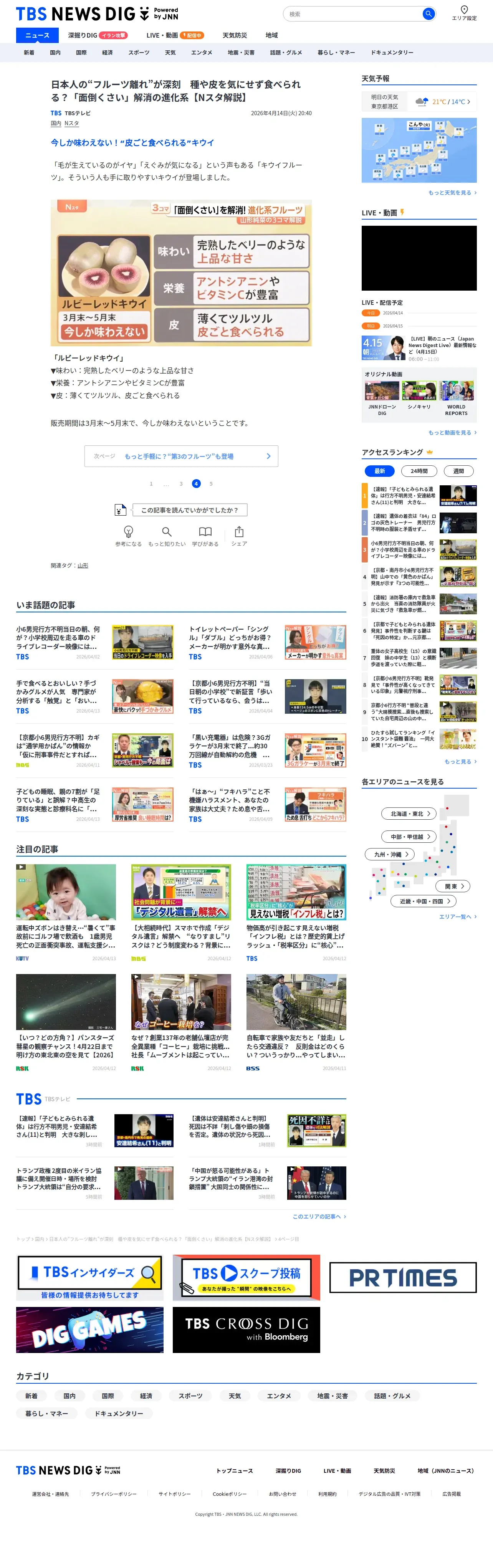The height and width of the screenshot is (1568, 493).
Task: Select the 週間 ranking filter
Action: point(458,471)
